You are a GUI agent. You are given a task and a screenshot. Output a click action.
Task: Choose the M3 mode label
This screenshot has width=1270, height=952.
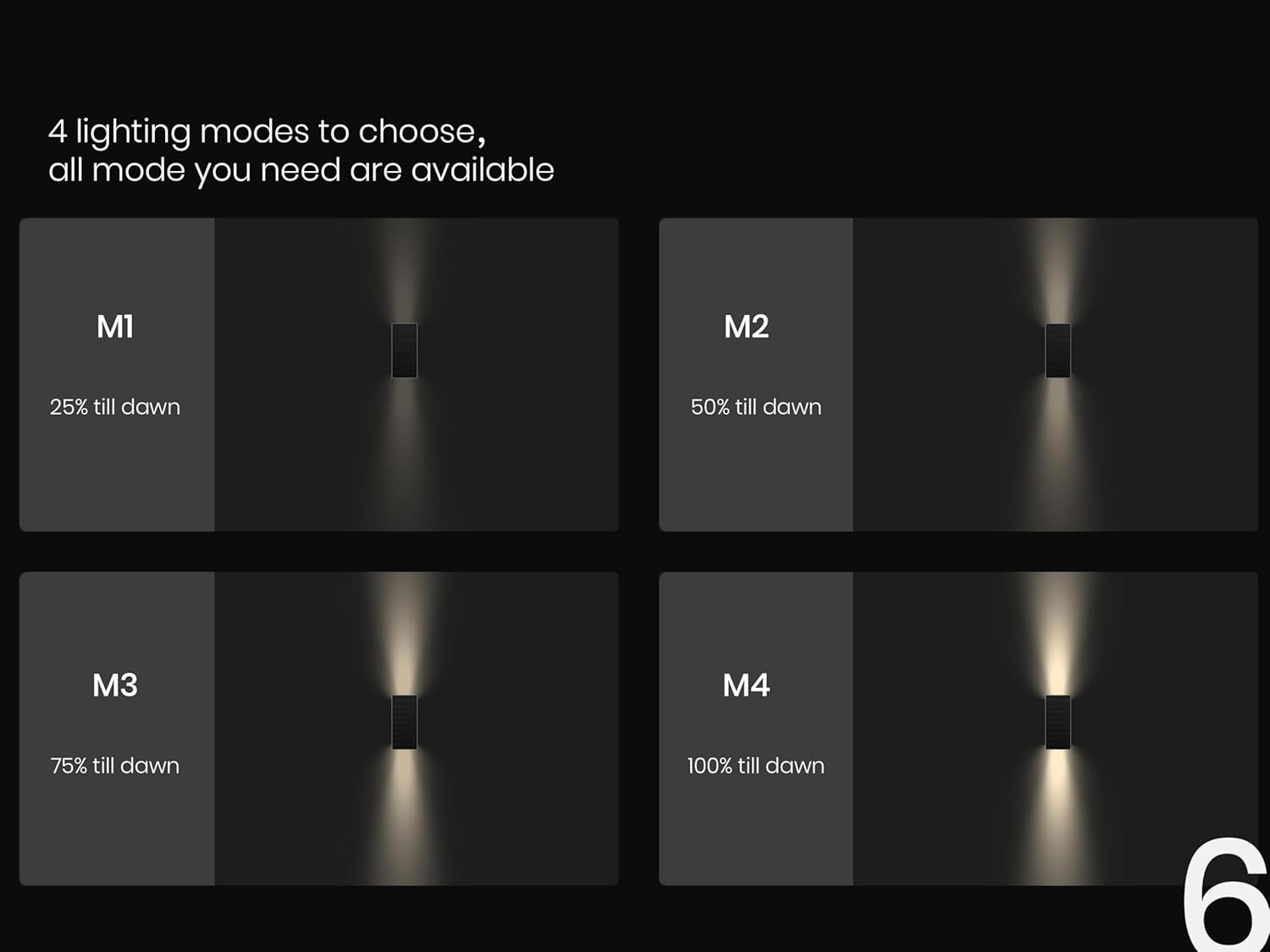tap(115, 685)
